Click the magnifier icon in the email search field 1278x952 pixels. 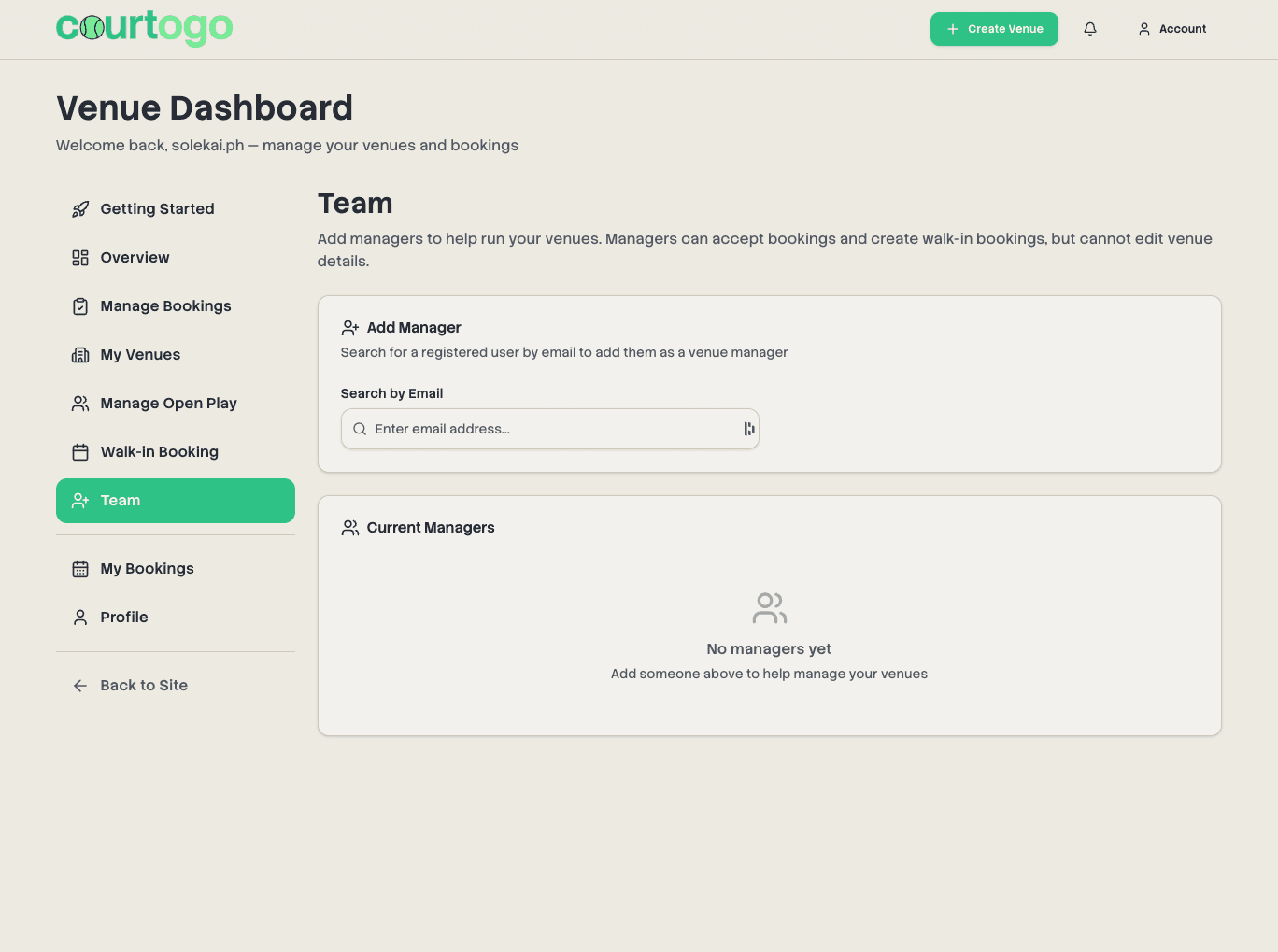click(x=360, y=429)
